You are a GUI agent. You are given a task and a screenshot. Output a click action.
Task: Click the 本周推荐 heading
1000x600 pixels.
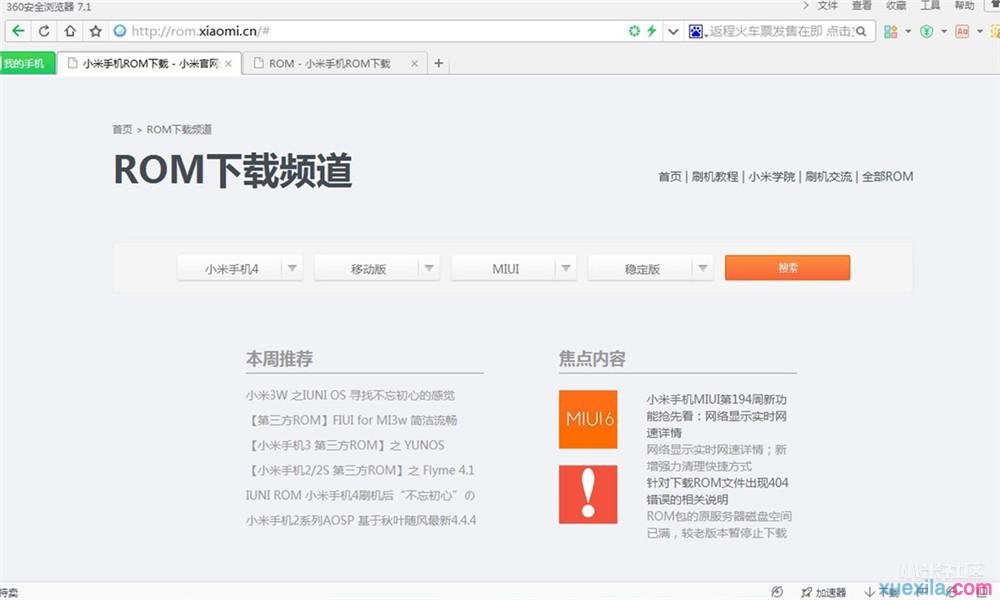pyautogui.click(x=279, y=359)
